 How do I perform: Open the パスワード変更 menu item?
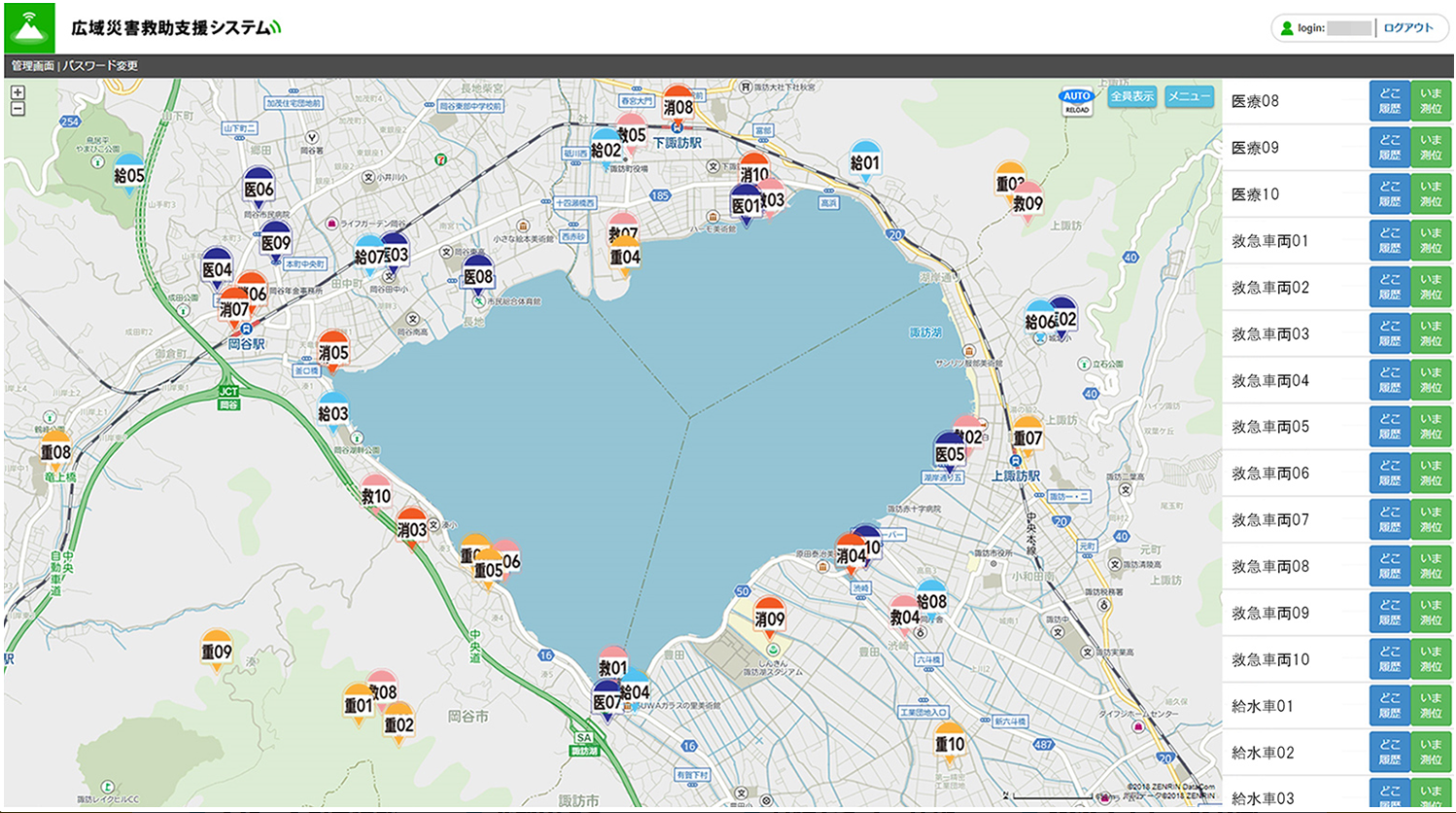[101, 66]
